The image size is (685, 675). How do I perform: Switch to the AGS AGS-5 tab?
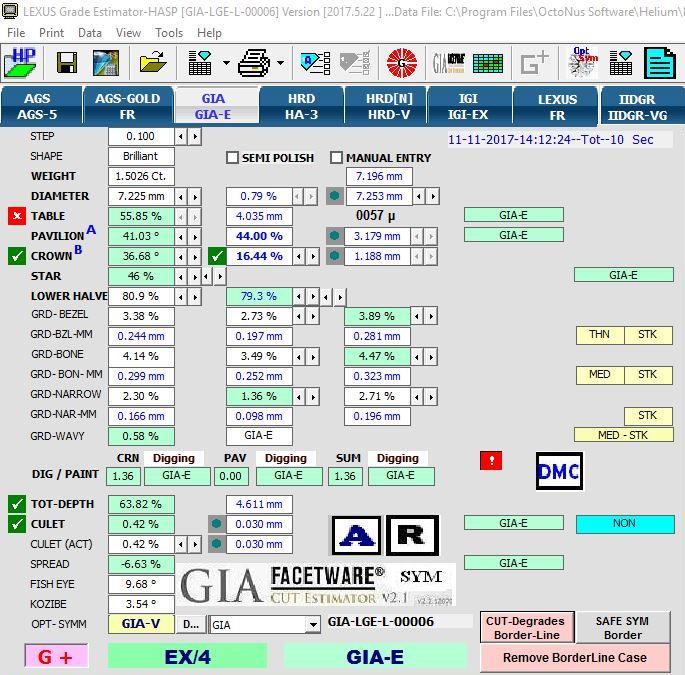(x=41, y=107)
